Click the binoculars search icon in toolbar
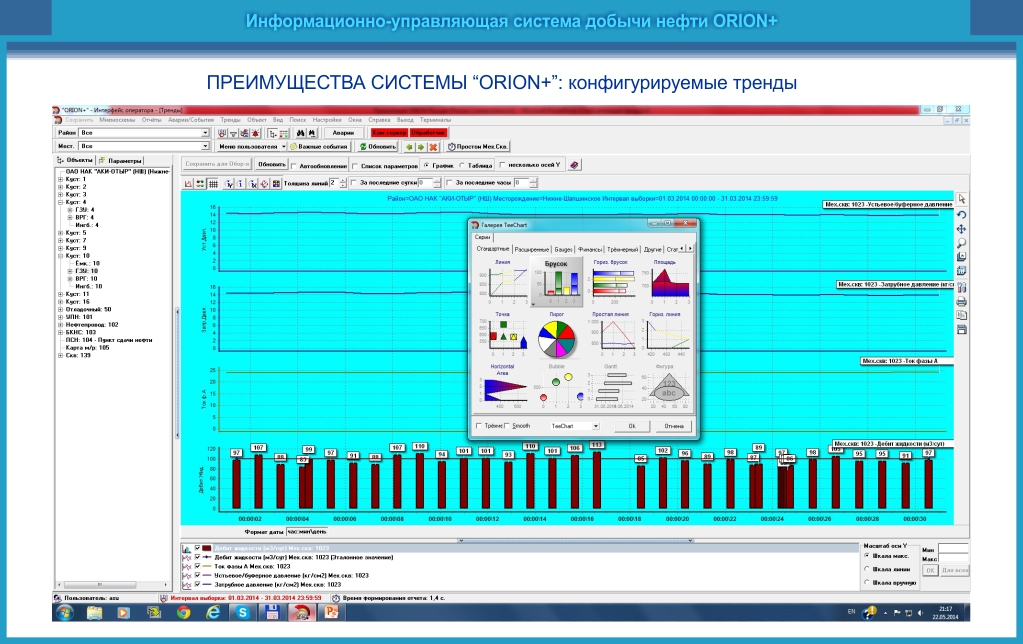1023x644 pixels. coord(301,132)
